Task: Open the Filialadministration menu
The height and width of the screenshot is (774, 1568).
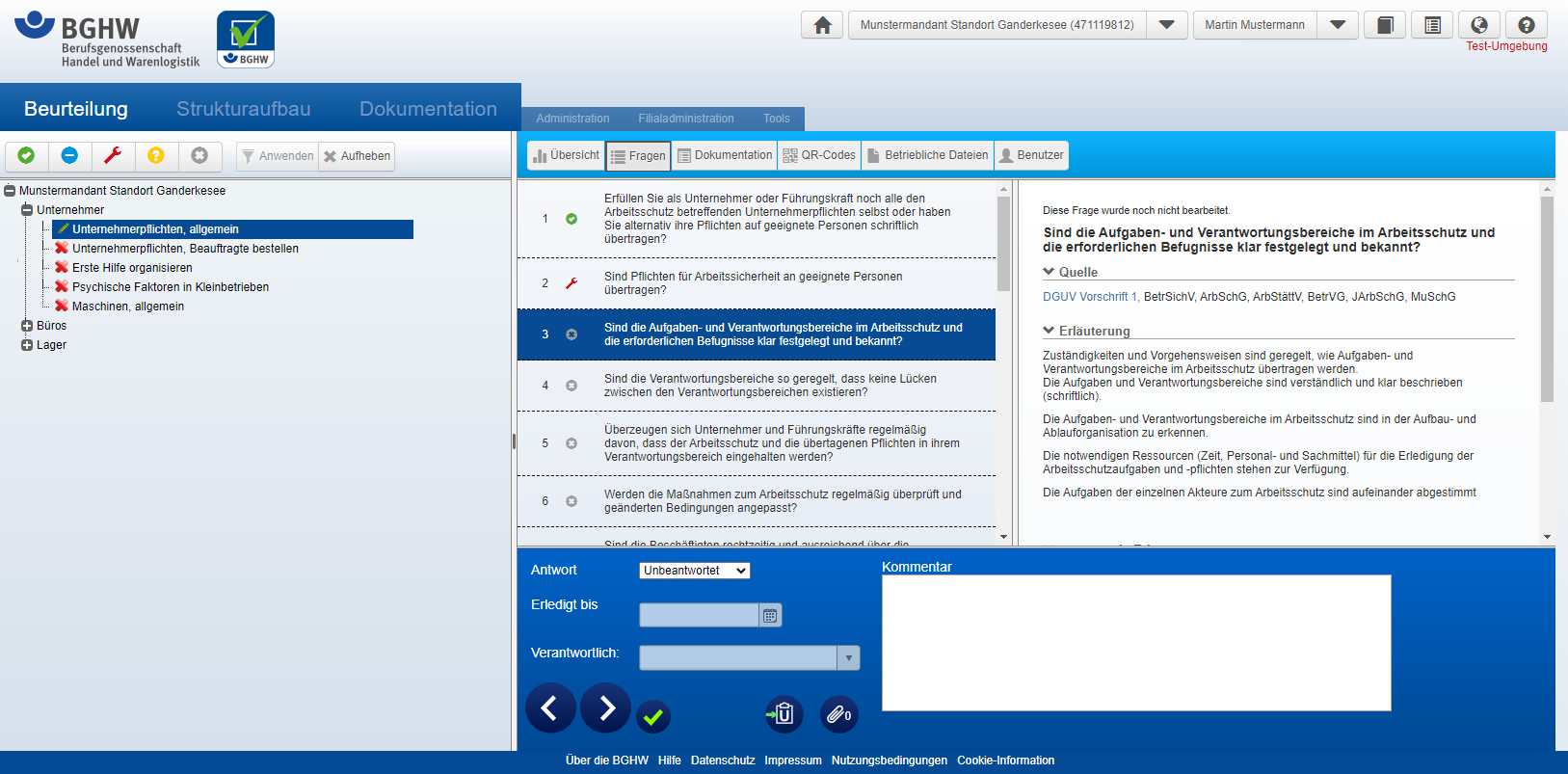Action: pos(686,119)
